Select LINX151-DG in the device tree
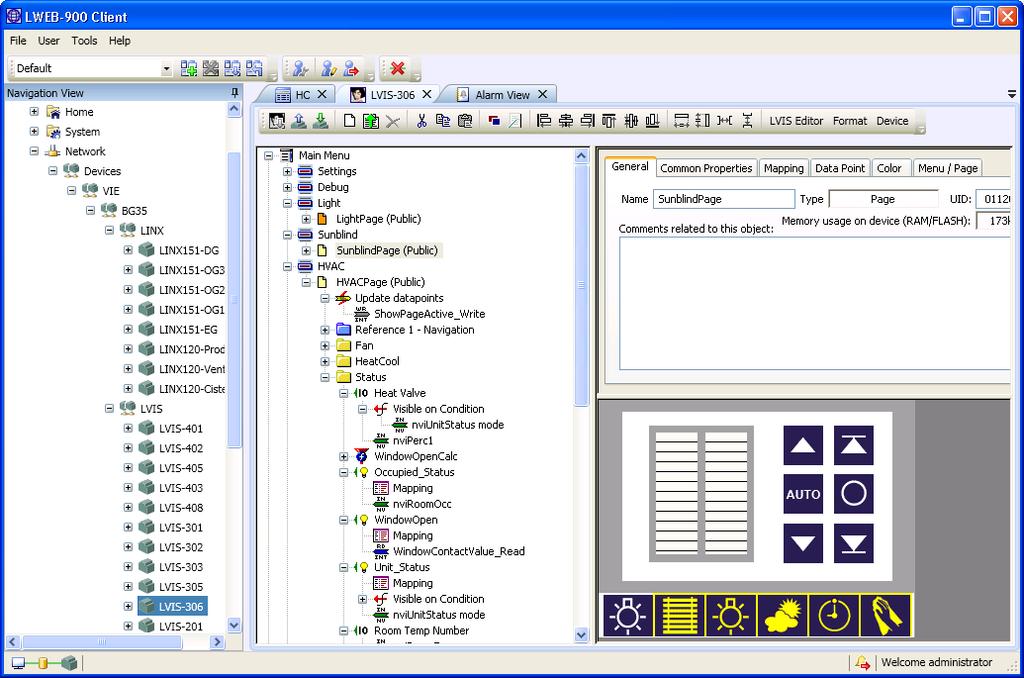Image resolution: width=1024 pixels, height=678 pixels. 189,250
